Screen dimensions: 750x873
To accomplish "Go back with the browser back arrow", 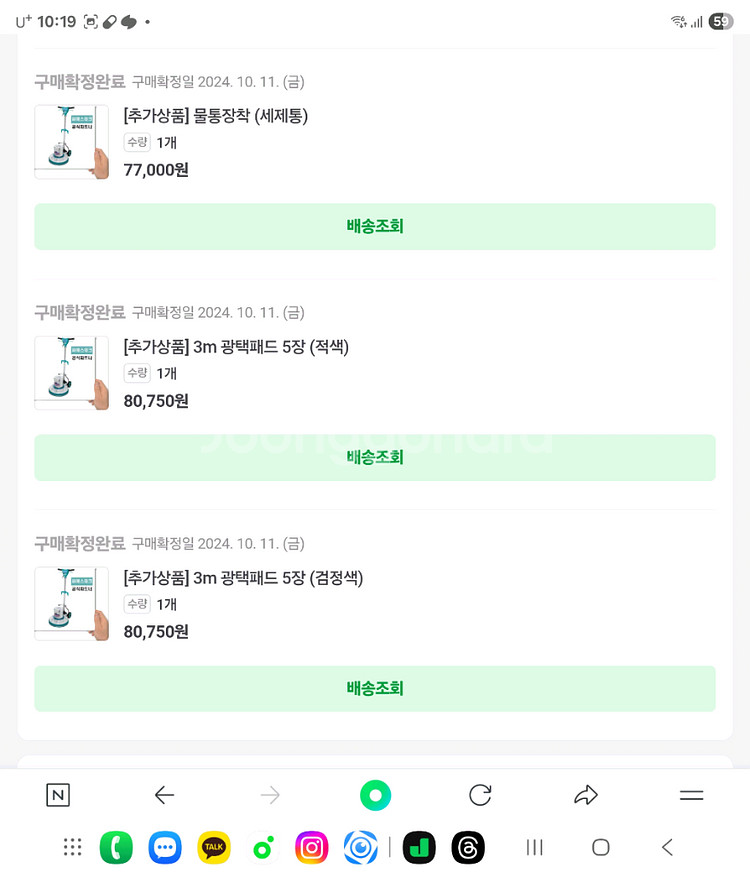I will point(164,796).
